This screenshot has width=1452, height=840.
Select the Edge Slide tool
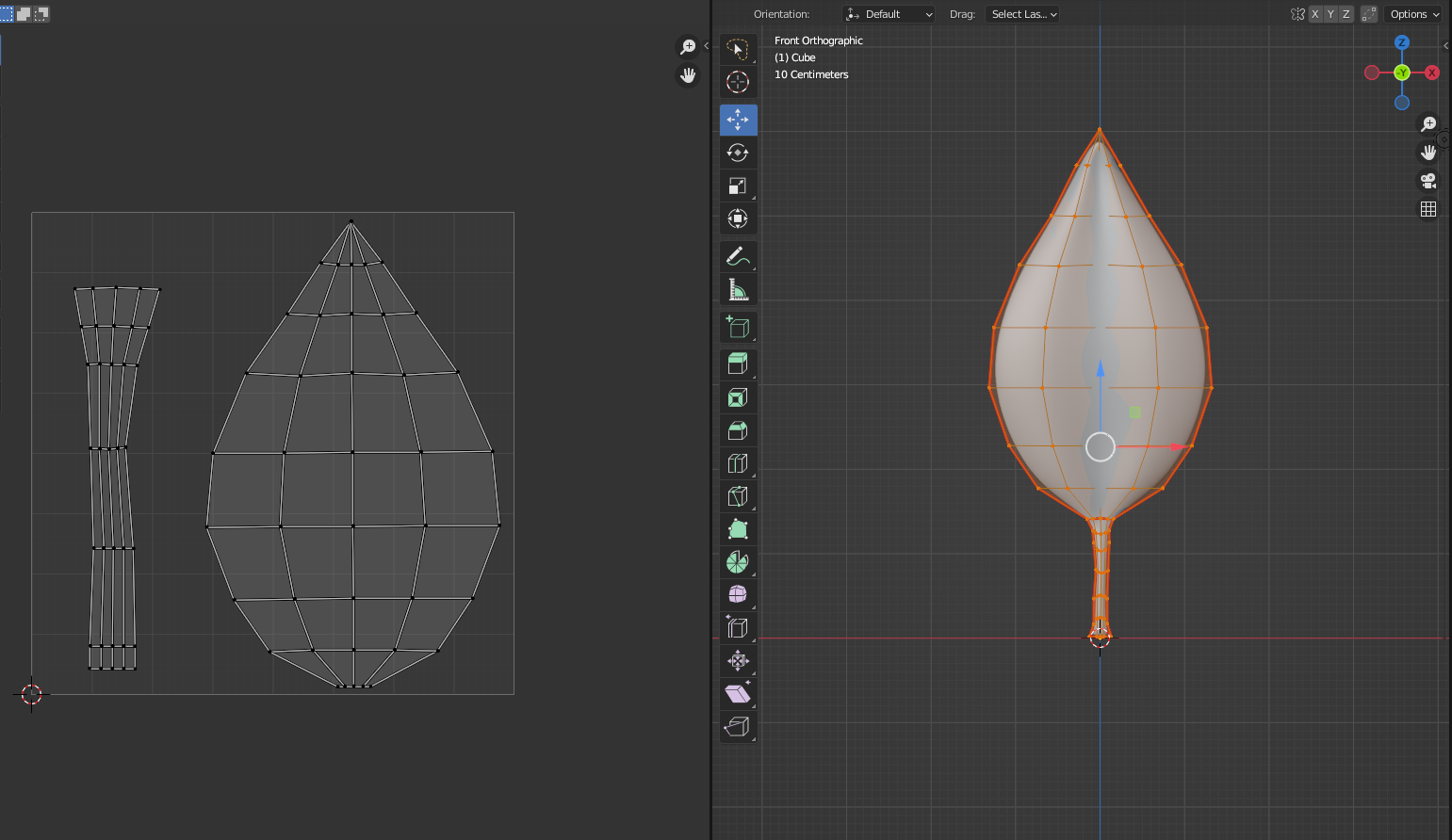coord(738,628)
